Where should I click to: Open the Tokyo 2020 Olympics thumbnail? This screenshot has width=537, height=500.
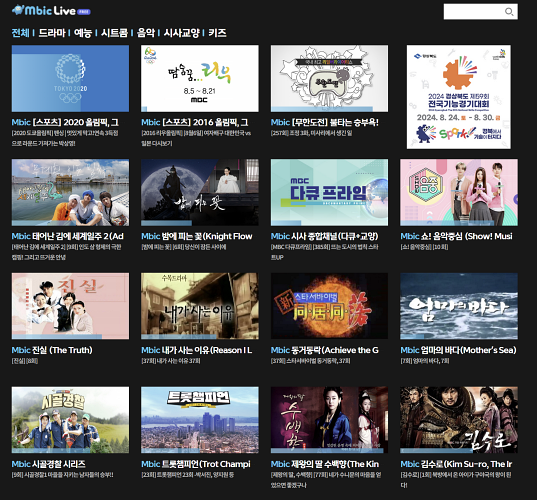[x=70, y=78]
